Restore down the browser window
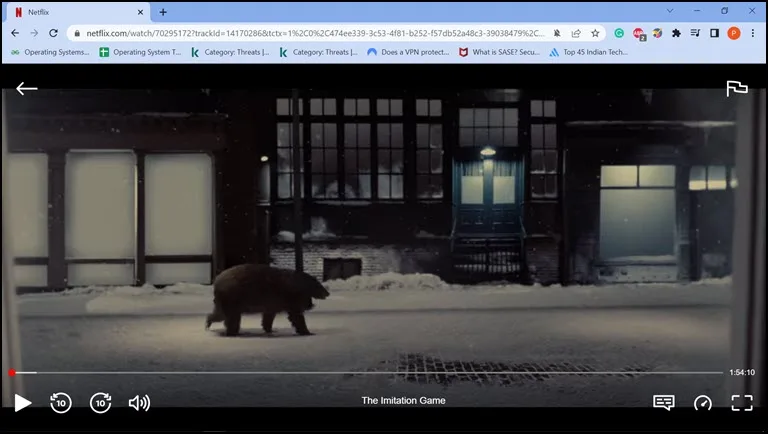 (724, 11)
